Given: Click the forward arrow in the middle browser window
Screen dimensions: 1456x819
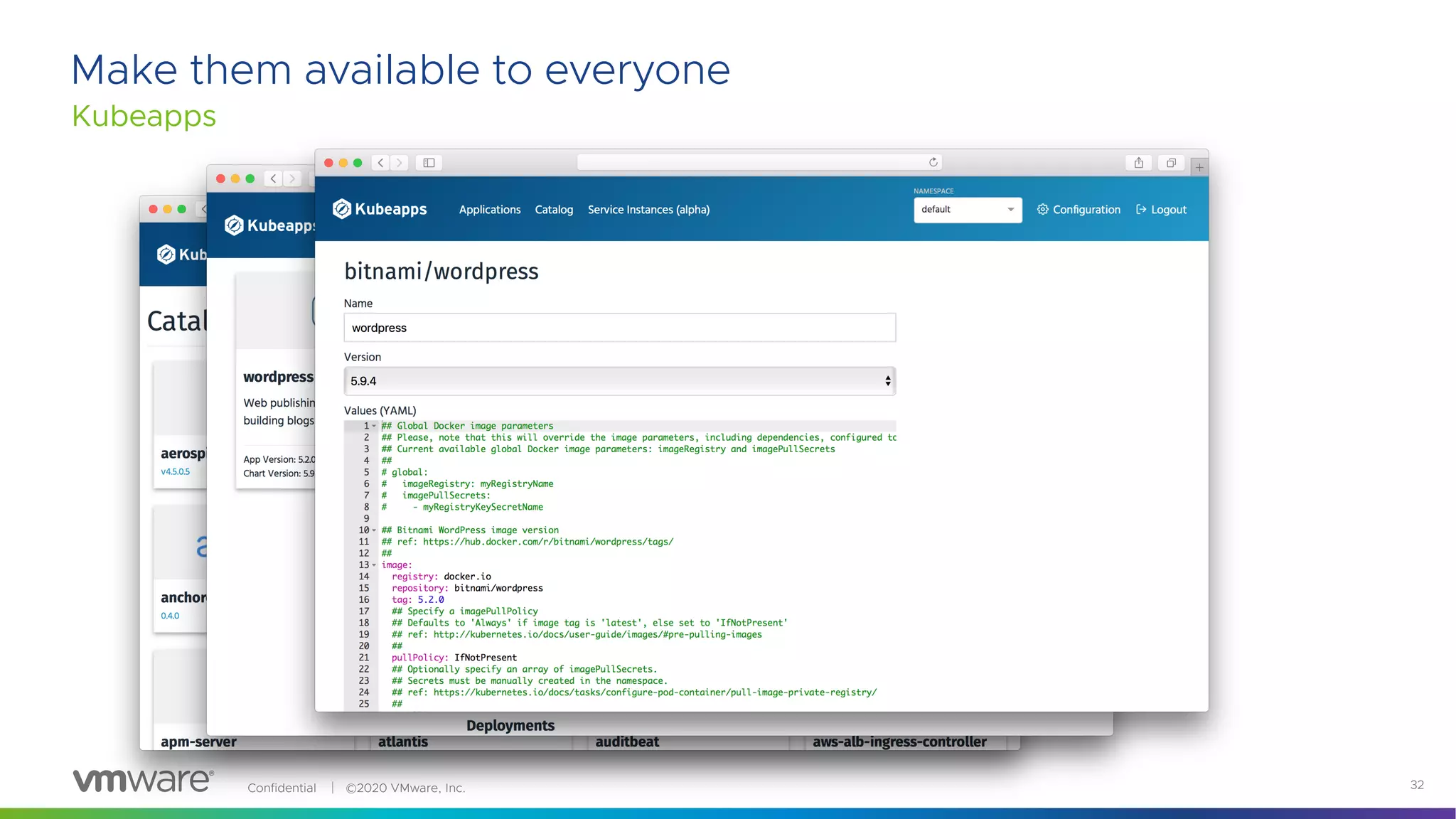Looking at the screenshot, I should [x=291, y=178].
